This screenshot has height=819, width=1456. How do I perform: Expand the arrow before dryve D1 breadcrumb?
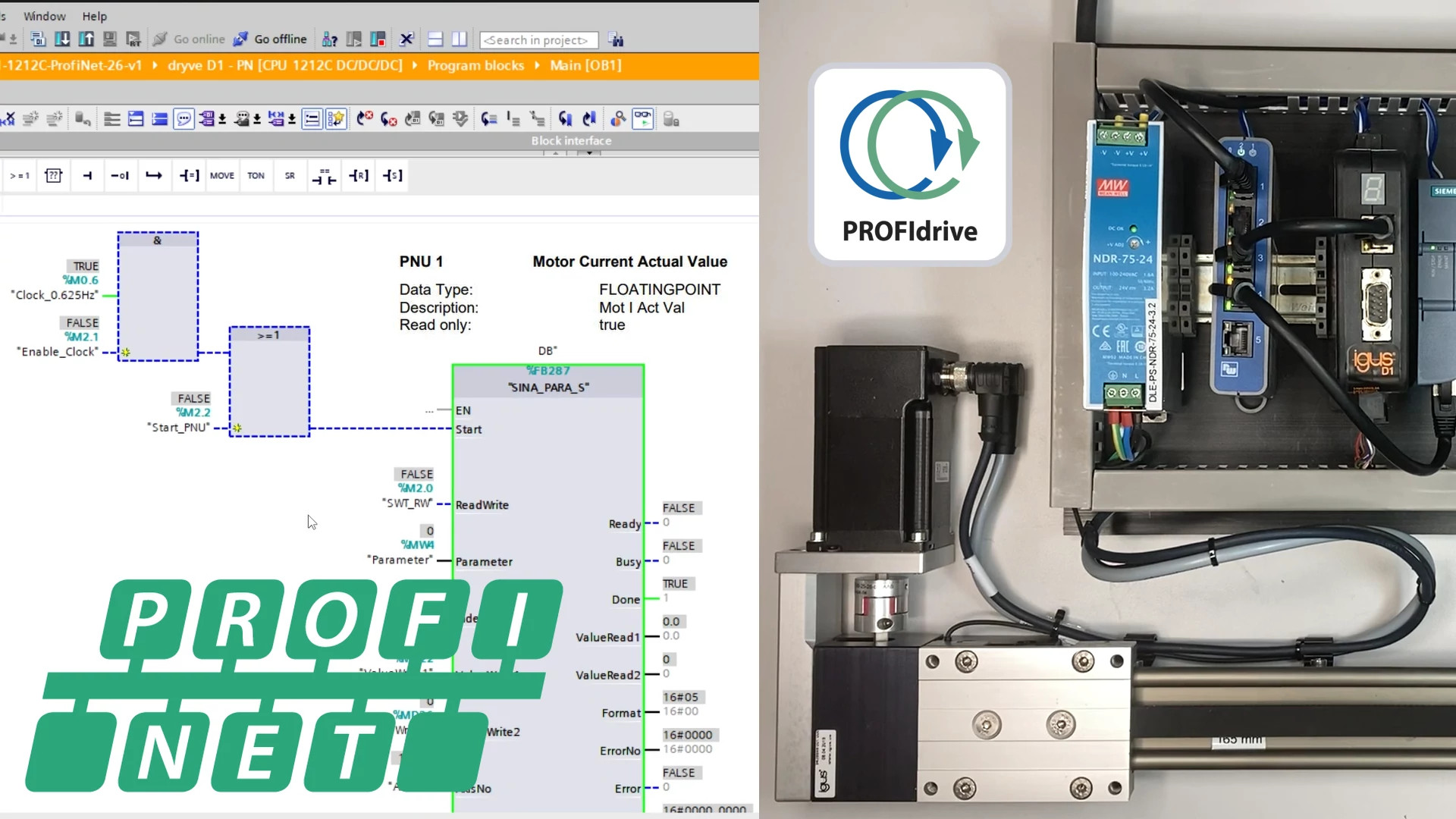point(155,65)
